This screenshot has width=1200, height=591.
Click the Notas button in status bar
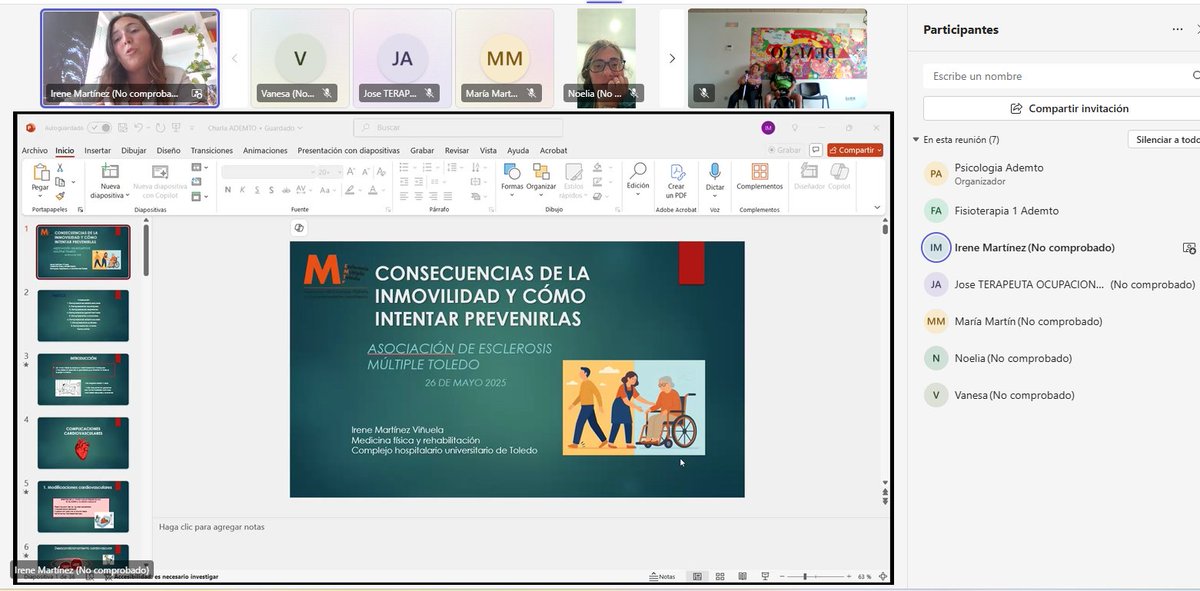(x=663, y=577)
